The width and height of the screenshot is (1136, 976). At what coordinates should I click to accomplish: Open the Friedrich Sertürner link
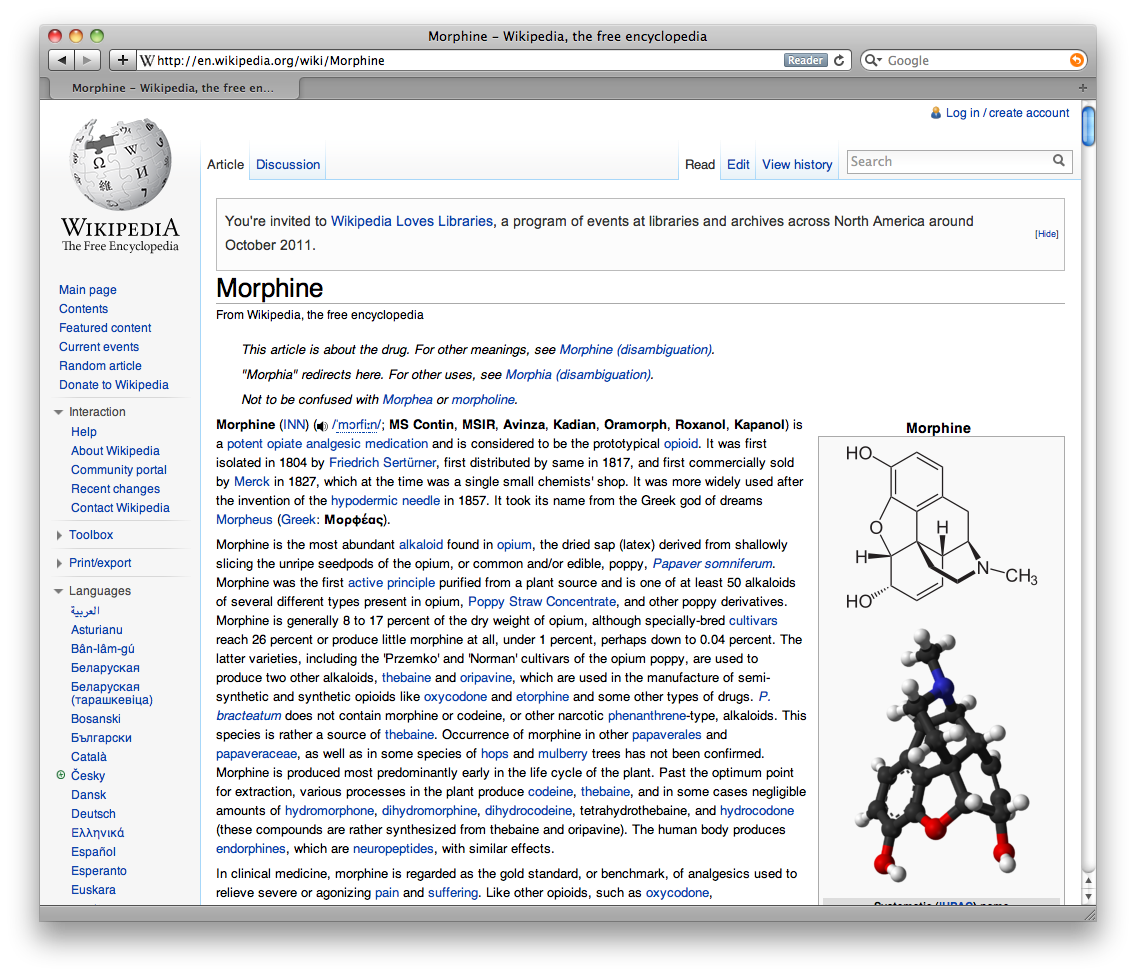point(383,462)
